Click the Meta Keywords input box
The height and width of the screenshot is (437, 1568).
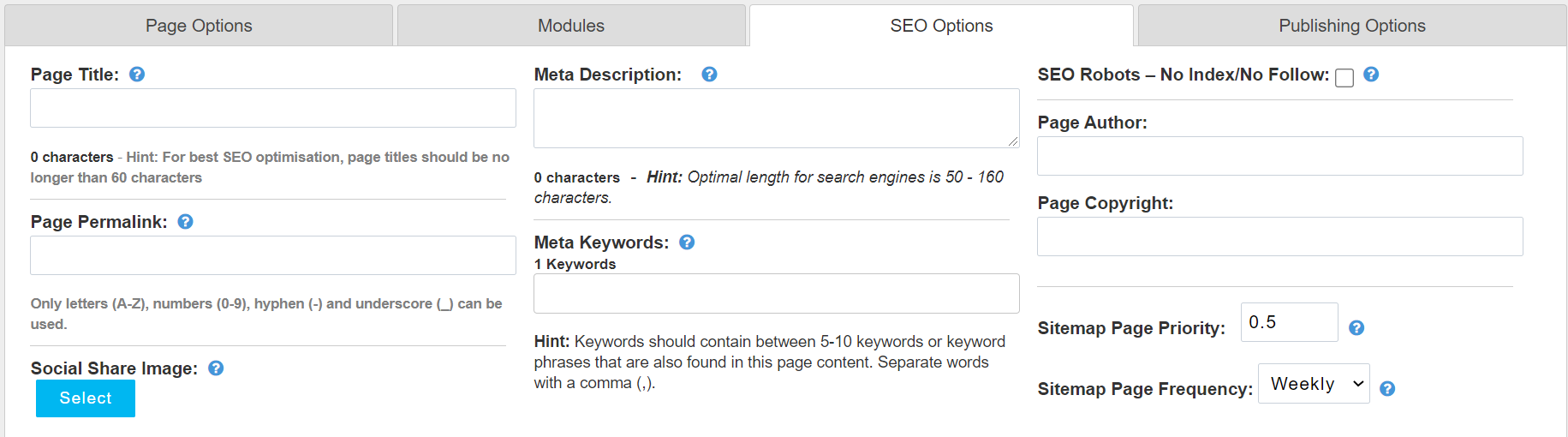click(x=776, y=294)
